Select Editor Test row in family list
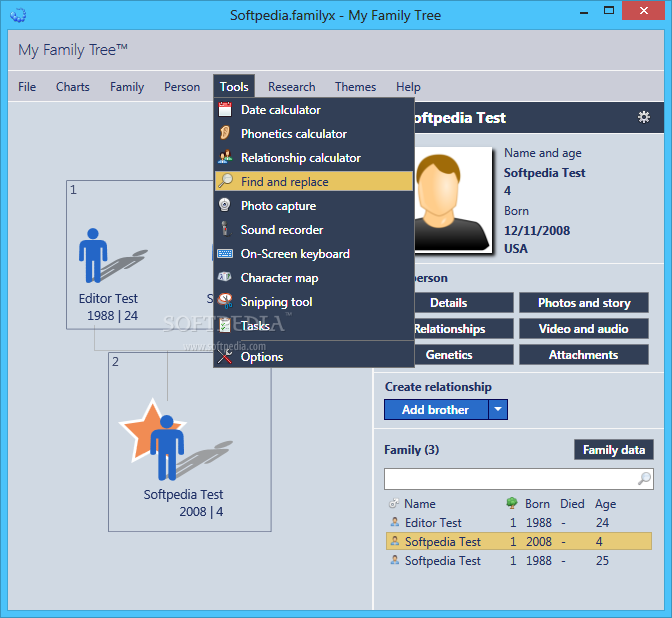 click(519, 522)
